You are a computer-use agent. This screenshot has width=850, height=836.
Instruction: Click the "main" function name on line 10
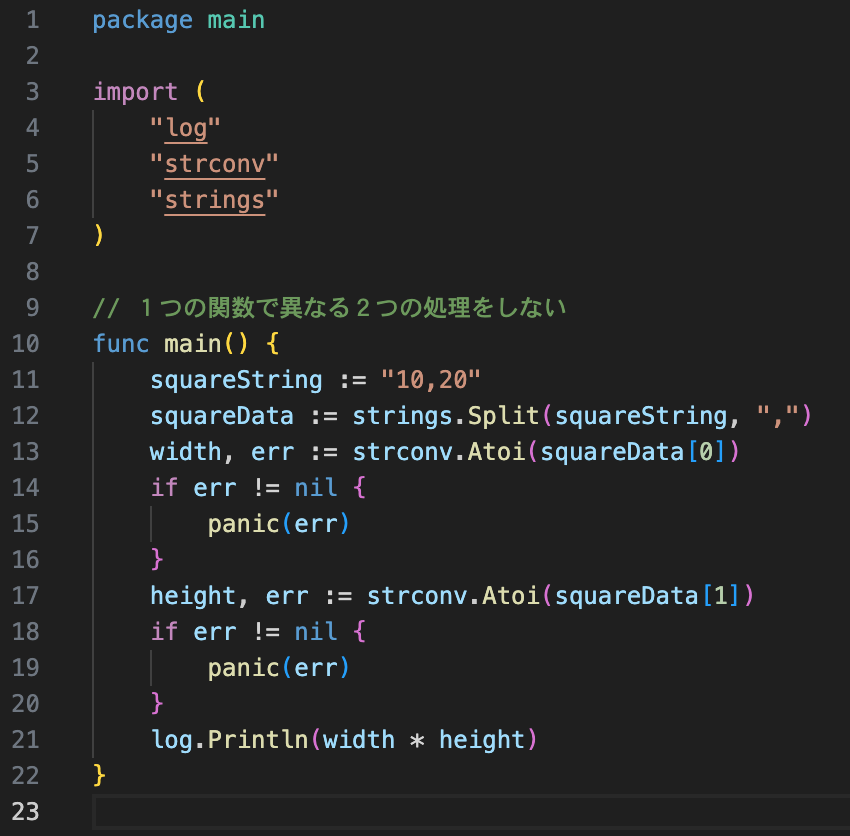coord(193,344)
